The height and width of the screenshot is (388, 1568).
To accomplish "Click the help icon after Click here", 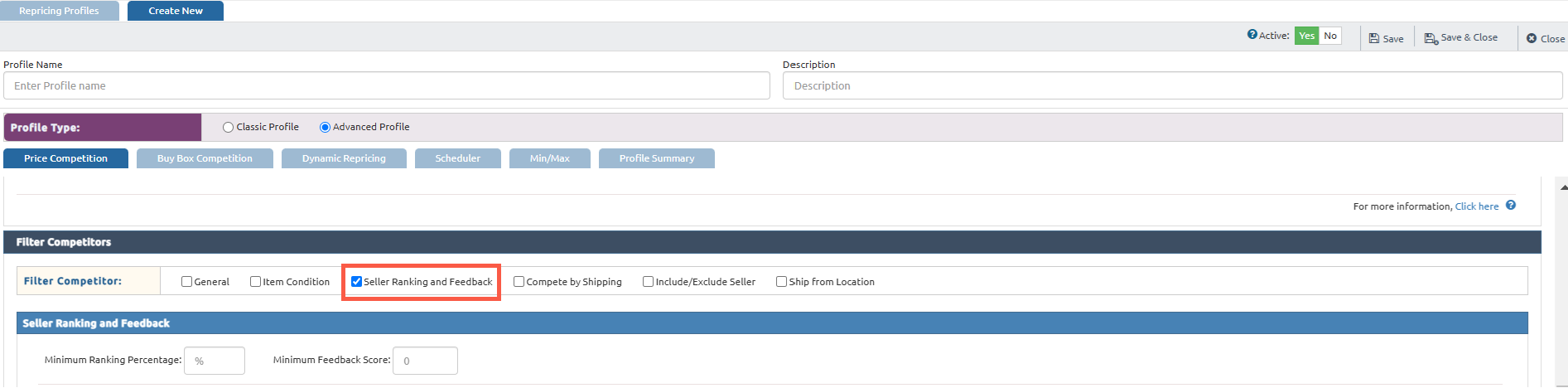I will pos(1511,206).
